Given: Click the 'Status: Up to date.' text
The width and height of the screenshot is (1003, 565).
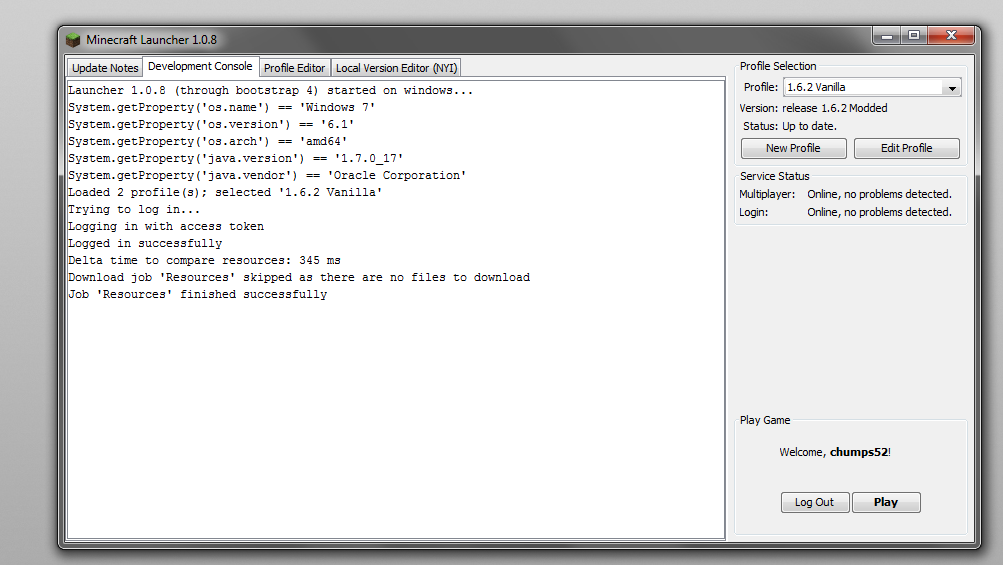Looking at the screenshot, I should coord(789,126).
